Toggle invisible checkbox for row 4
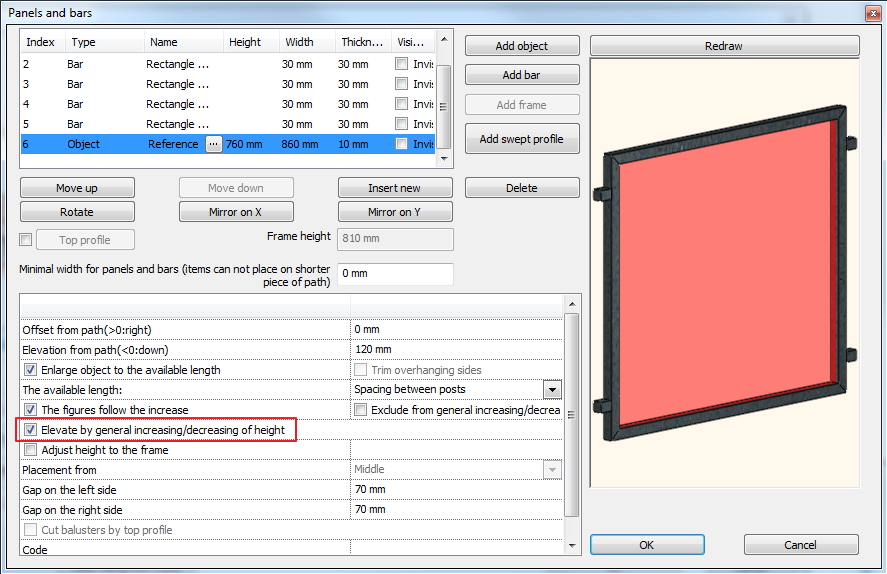The width and height of the screenshot is (887, 574). [402, 104]
